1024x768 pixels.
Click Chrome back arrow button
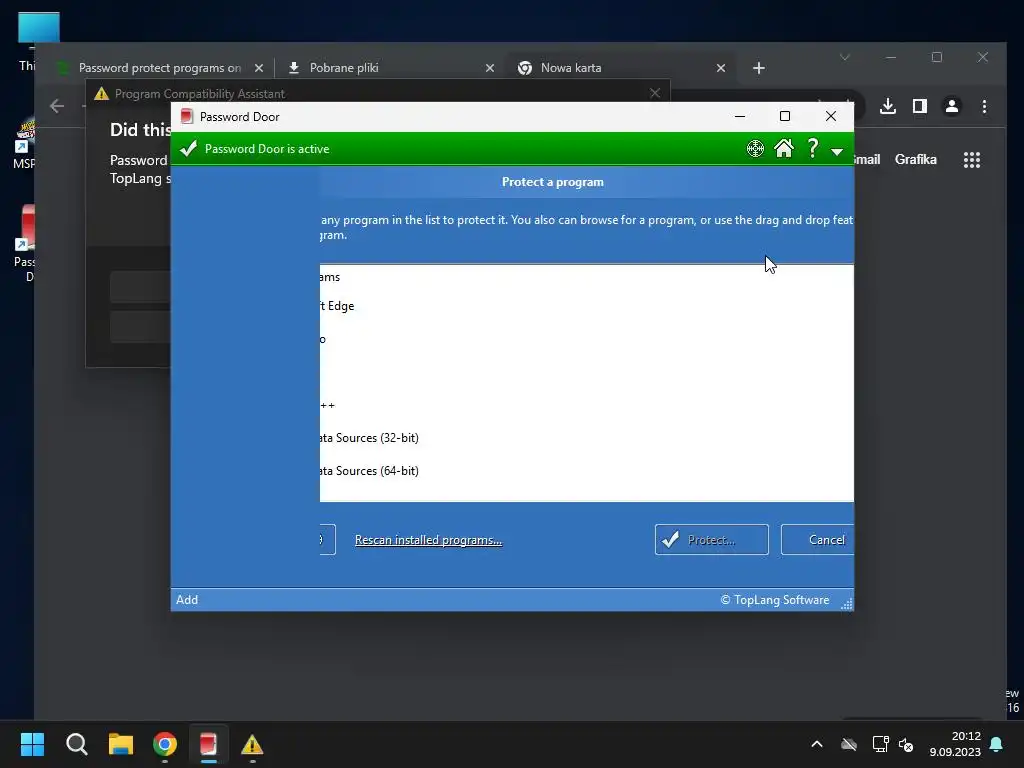click(x=57, y=106)
